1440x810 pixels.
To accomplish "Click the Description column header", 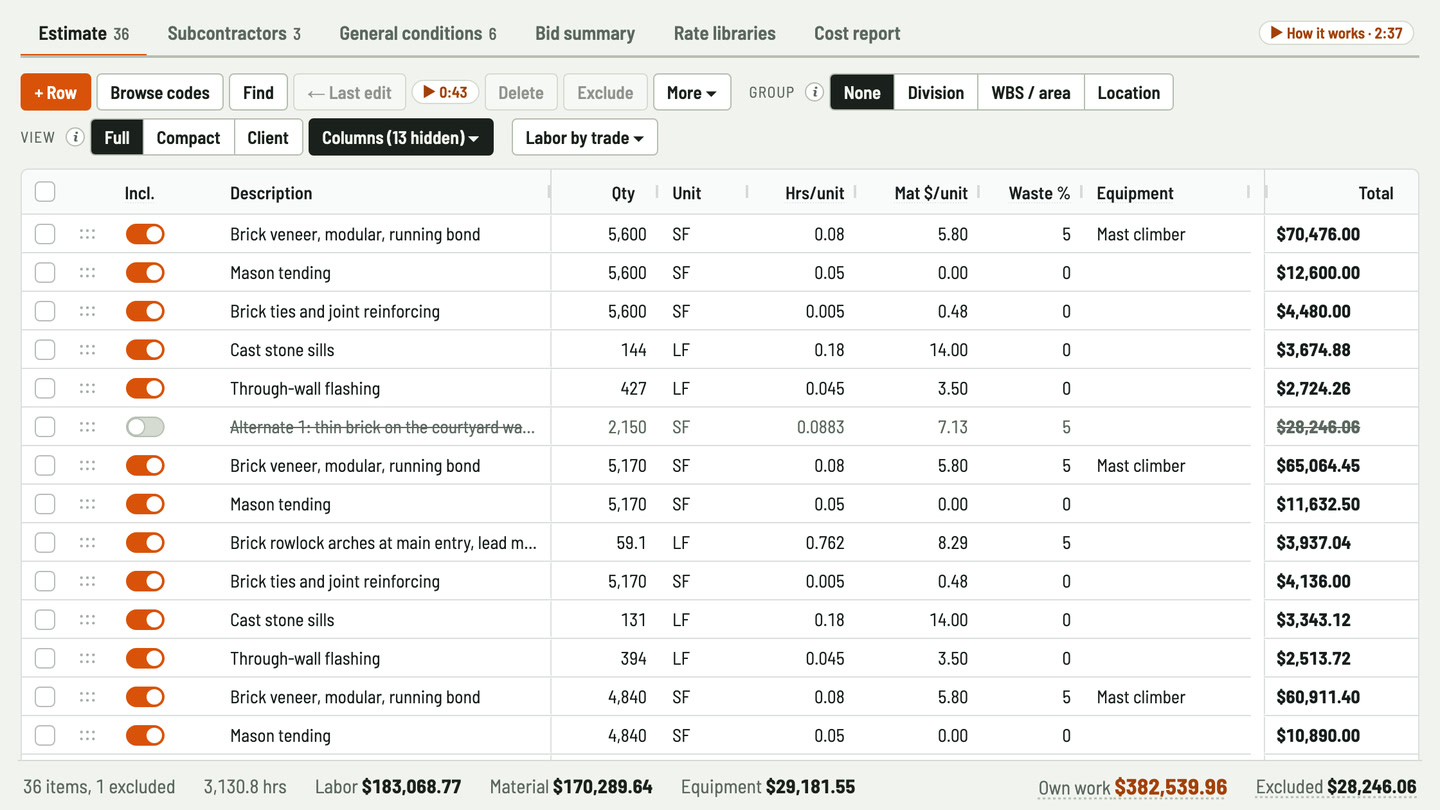I will tap(271, 193).
